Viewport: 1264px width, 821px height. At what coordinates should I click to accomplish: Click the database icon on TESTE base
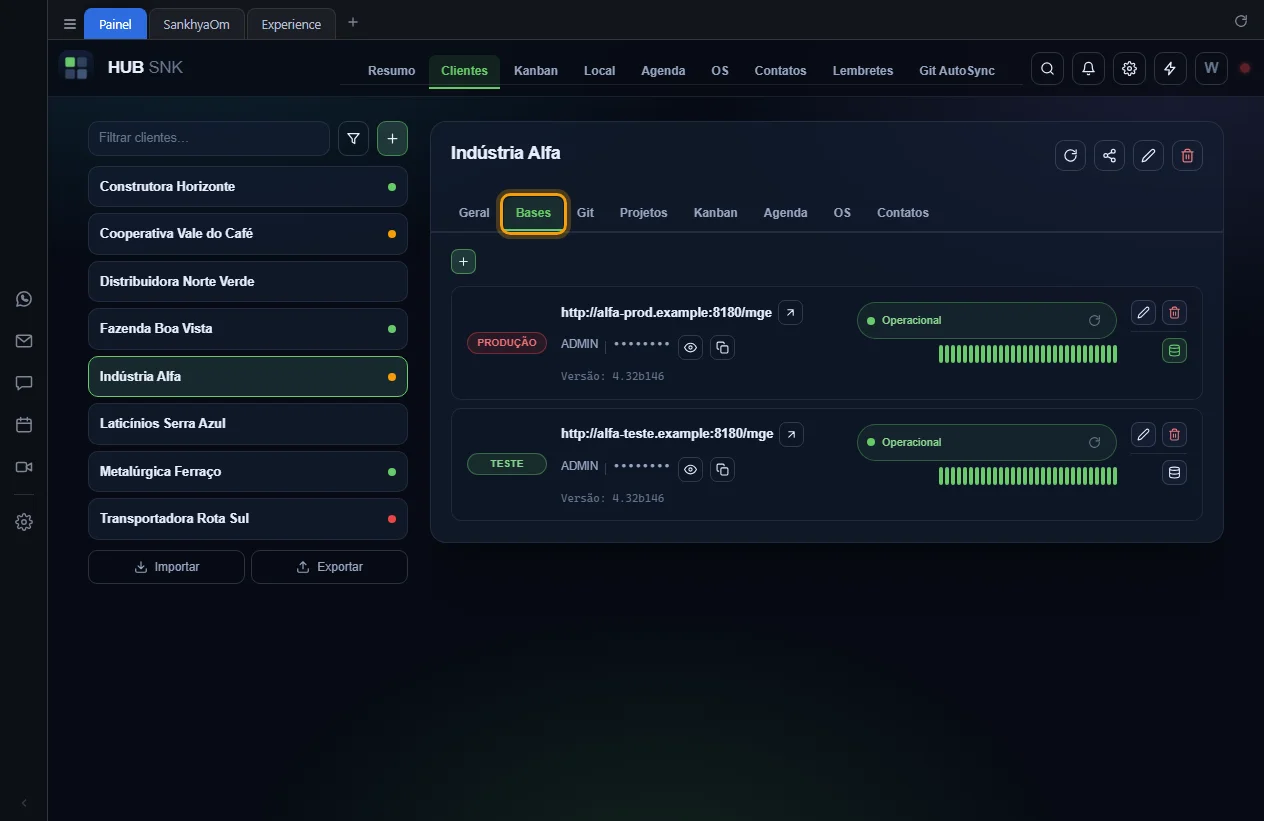(1174, 473)
